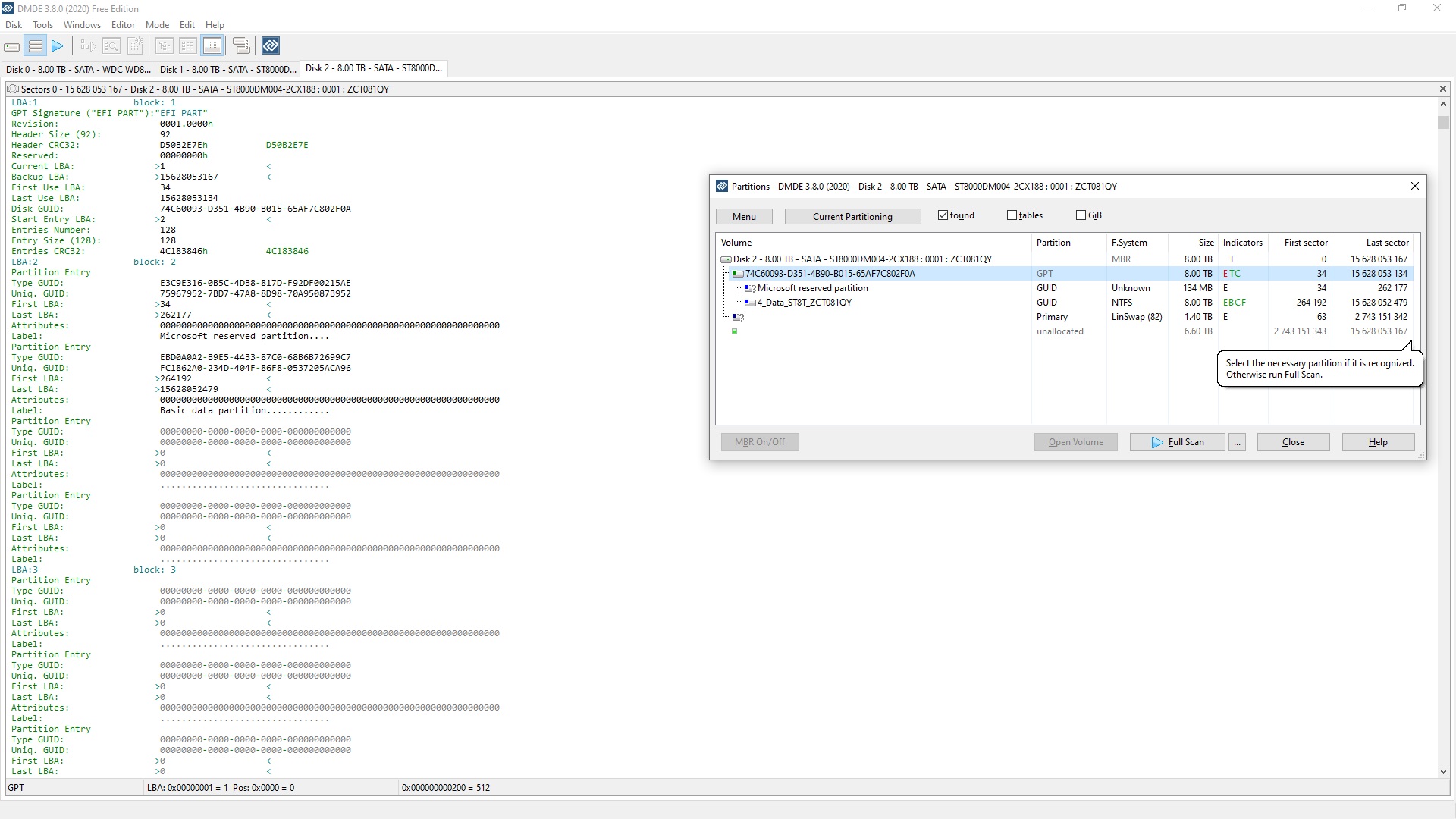Viewport: 1456px width, 819px height.
Task: Select the 4_Data_ST8T_ZCT081QY volume row
Action: (x=1065, y=303)
